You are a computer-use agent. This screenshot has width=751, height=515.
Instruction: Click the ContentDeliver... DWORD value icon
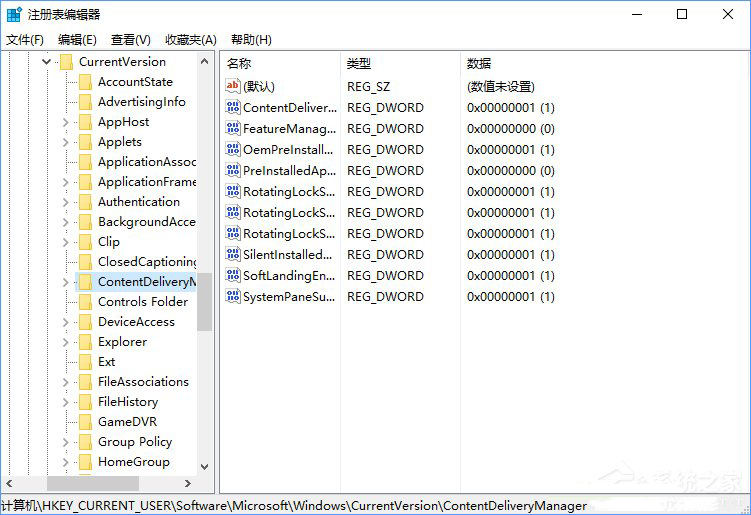[x=233, y=107]
